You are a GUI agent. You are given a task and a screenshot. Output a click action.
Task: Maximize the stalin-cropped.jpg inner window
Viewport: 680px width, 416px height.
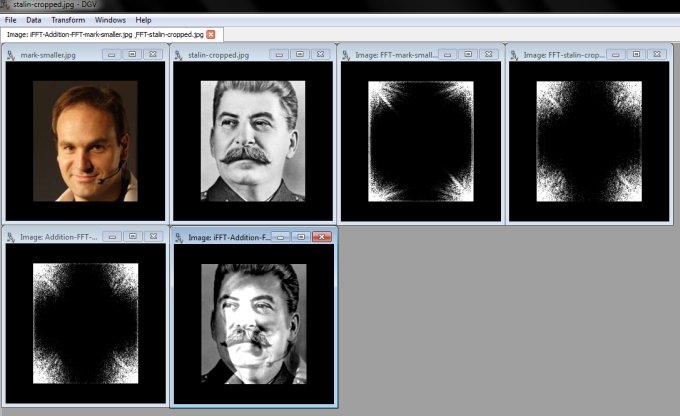tap(300, 54)
